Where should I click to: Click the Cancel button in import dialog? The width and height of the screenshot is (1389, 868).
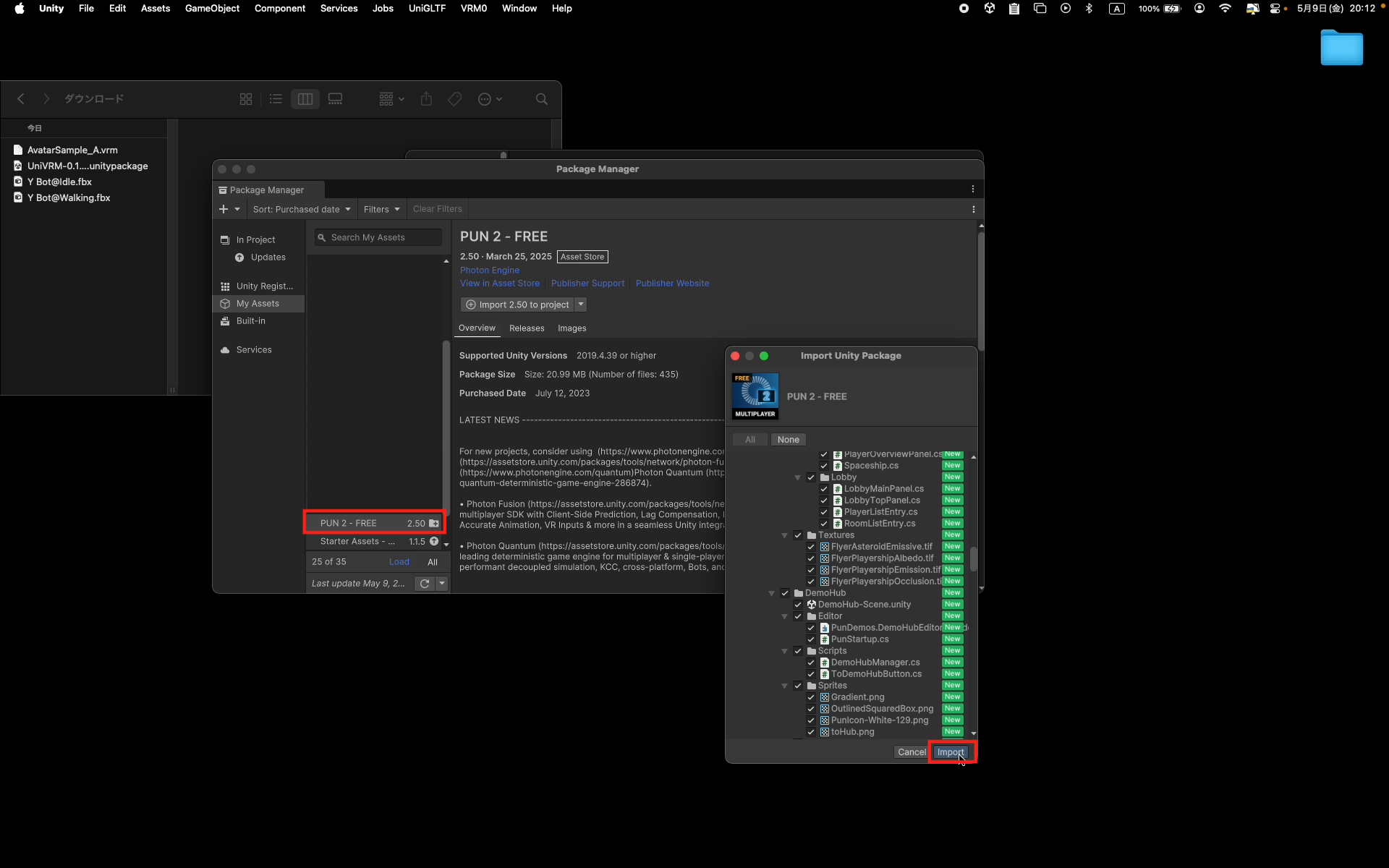912,752
